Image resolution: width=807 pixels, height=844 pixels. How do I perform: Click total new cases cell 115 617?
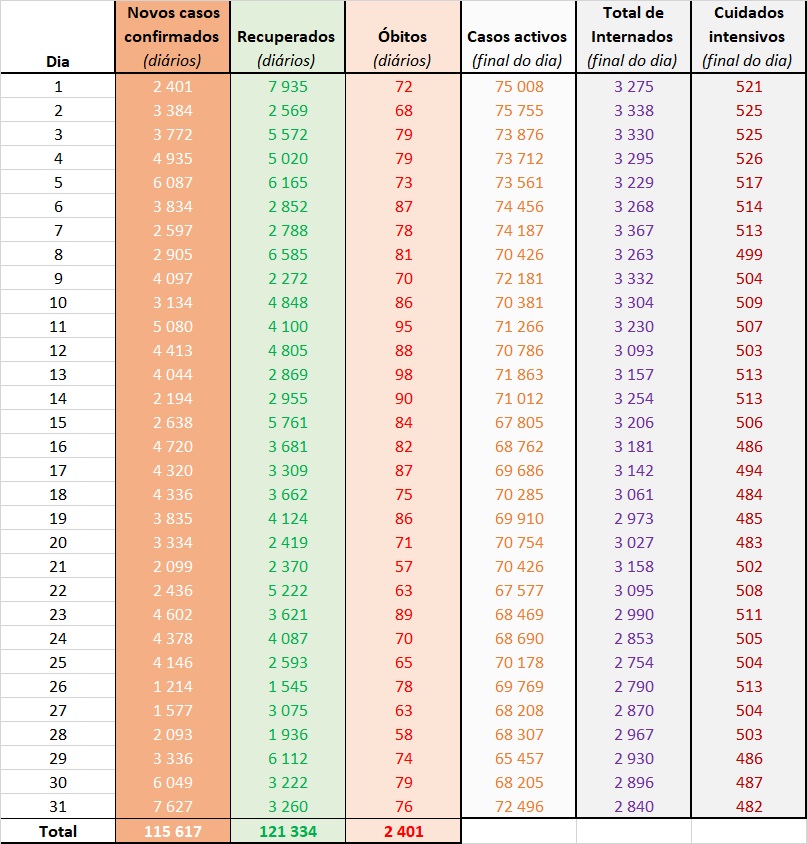pyautogui.click(x=172, y=831)
